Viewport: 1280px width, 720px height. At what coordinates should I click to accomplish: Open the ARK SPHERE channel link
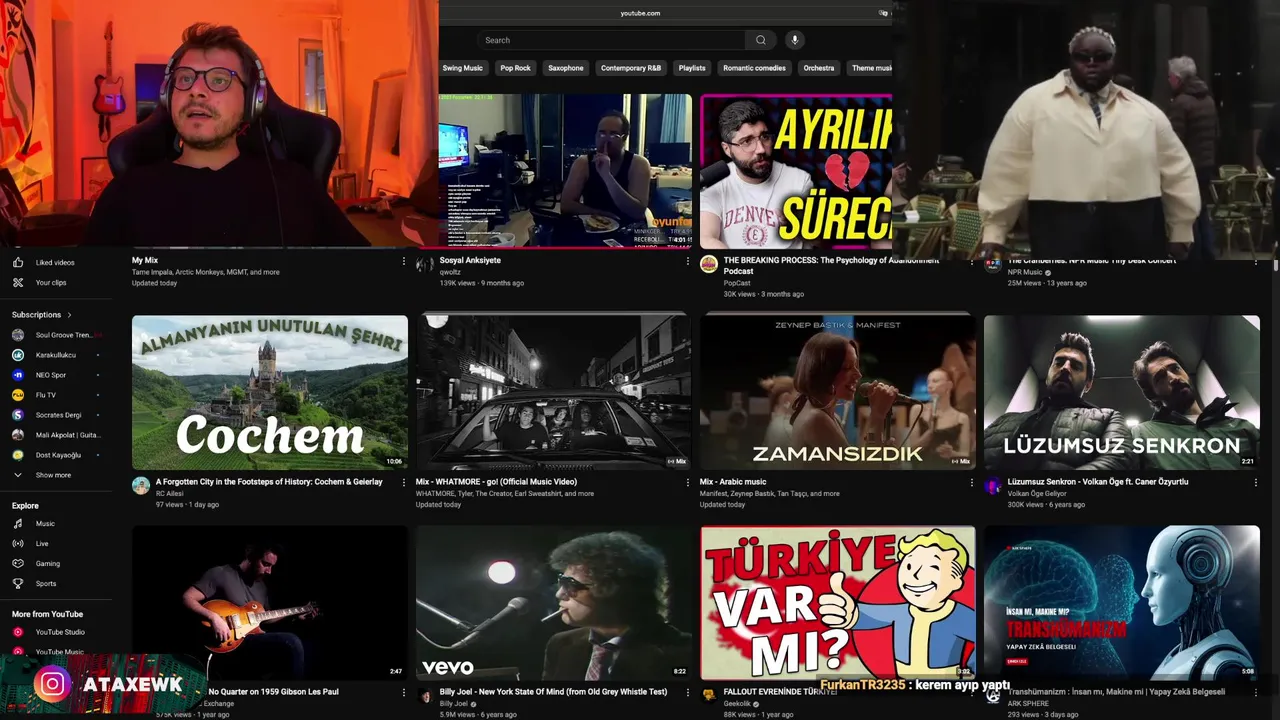pyautogui.click(x=1029, y=703)
